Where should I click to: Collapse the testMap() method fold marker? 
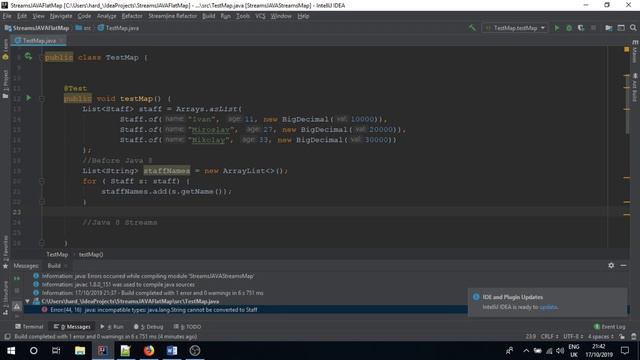pyautogui.click(x=42, y=98)
